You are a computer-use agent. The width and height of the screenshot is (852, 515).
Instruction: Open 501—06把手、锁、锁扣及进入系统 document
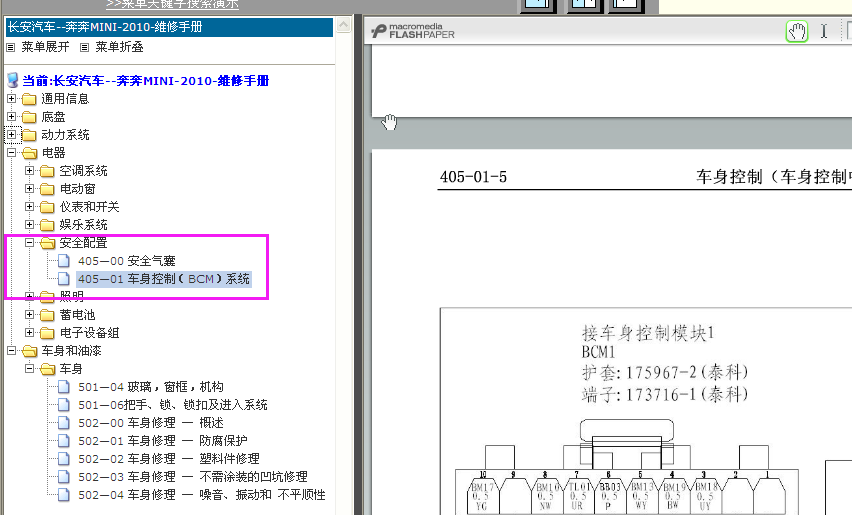point(173,405)
